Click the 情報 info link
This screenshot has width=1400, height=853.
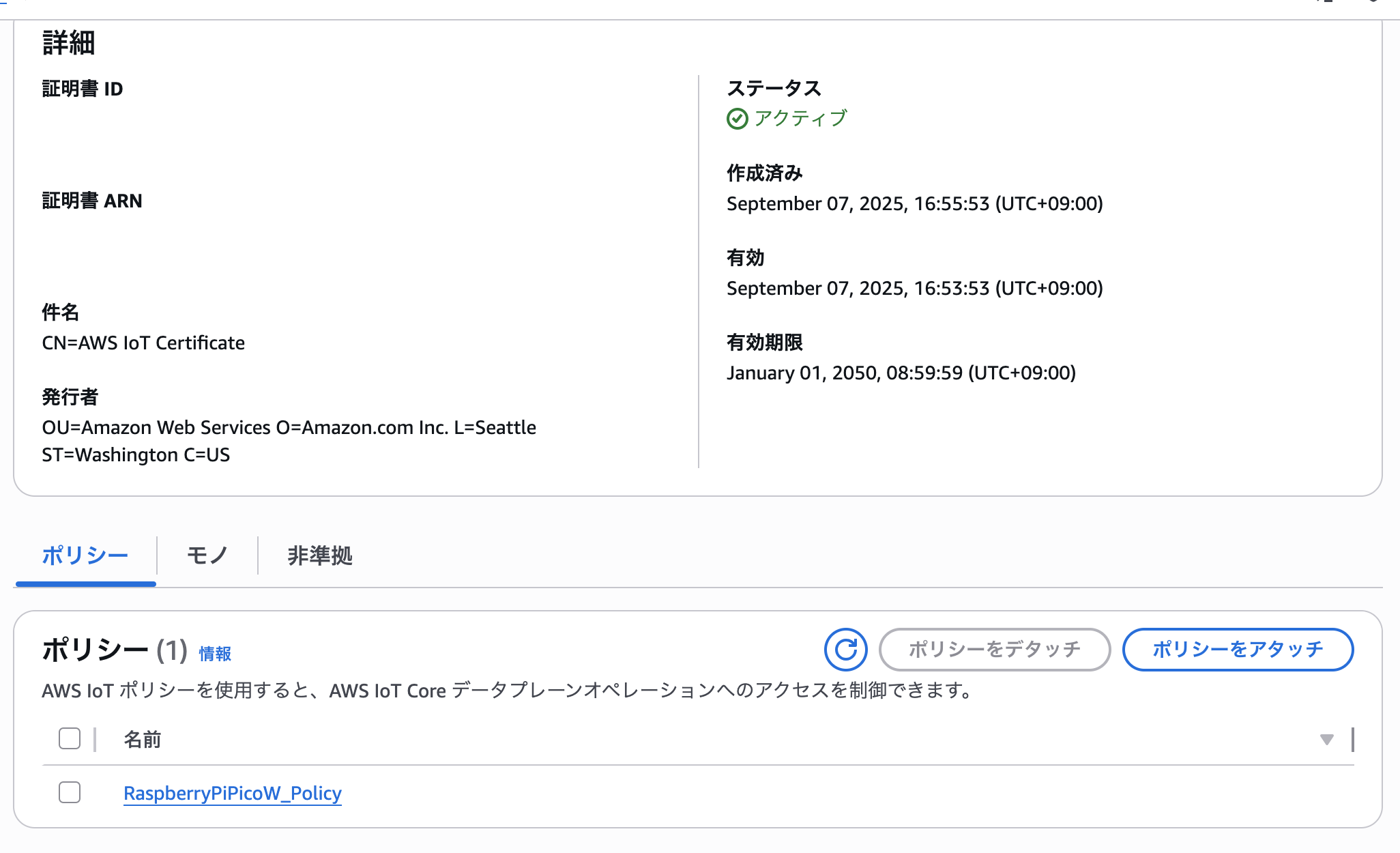215,654
